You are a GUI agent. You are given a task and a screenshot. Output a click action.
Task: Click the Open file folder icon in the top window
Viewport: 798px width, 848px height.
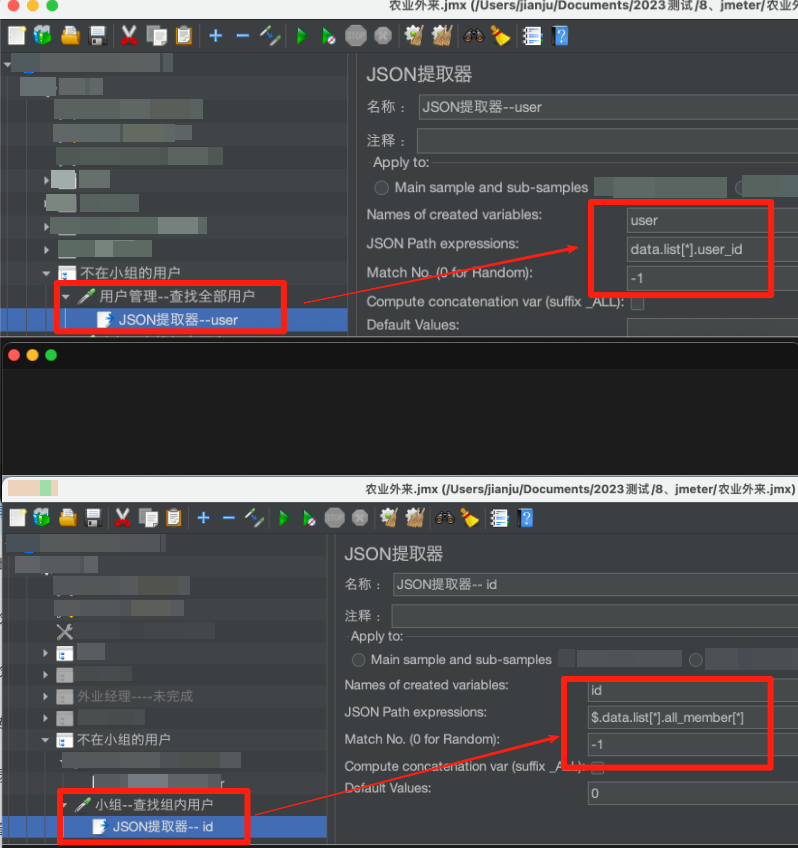tap(70, 36)
